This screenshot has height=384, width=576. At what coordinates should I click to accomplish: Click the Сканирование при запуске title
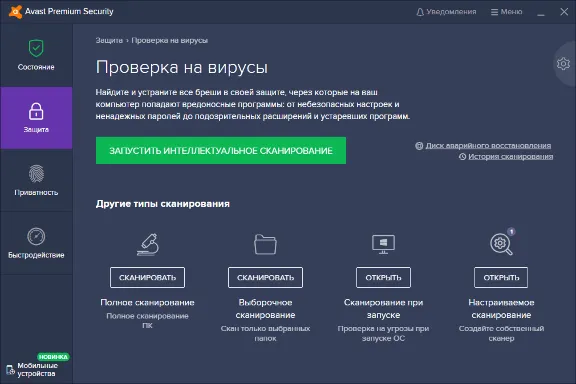pos(383,309)
